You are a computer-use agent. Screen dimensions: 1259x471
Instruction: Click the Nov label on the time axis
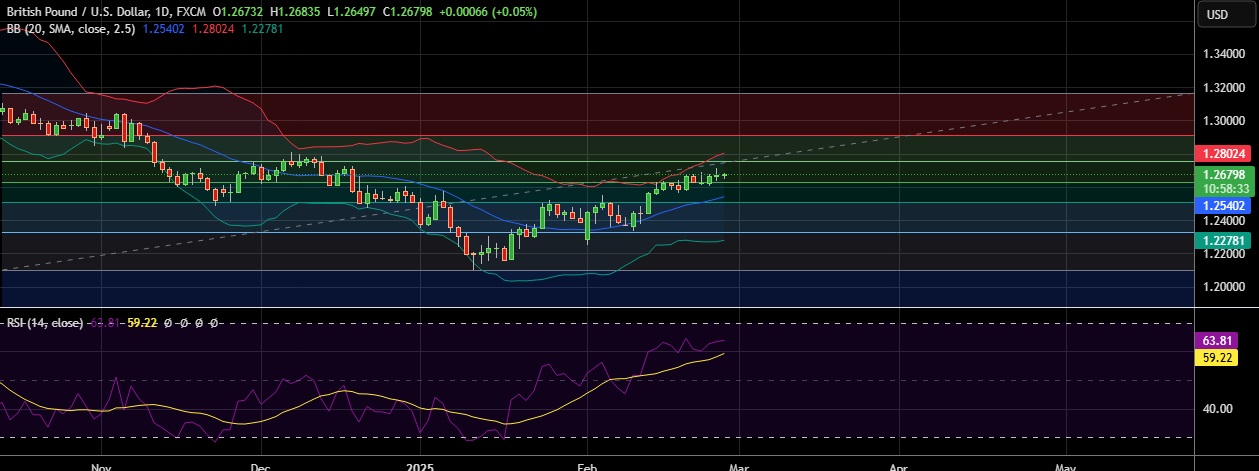[100, 466]
